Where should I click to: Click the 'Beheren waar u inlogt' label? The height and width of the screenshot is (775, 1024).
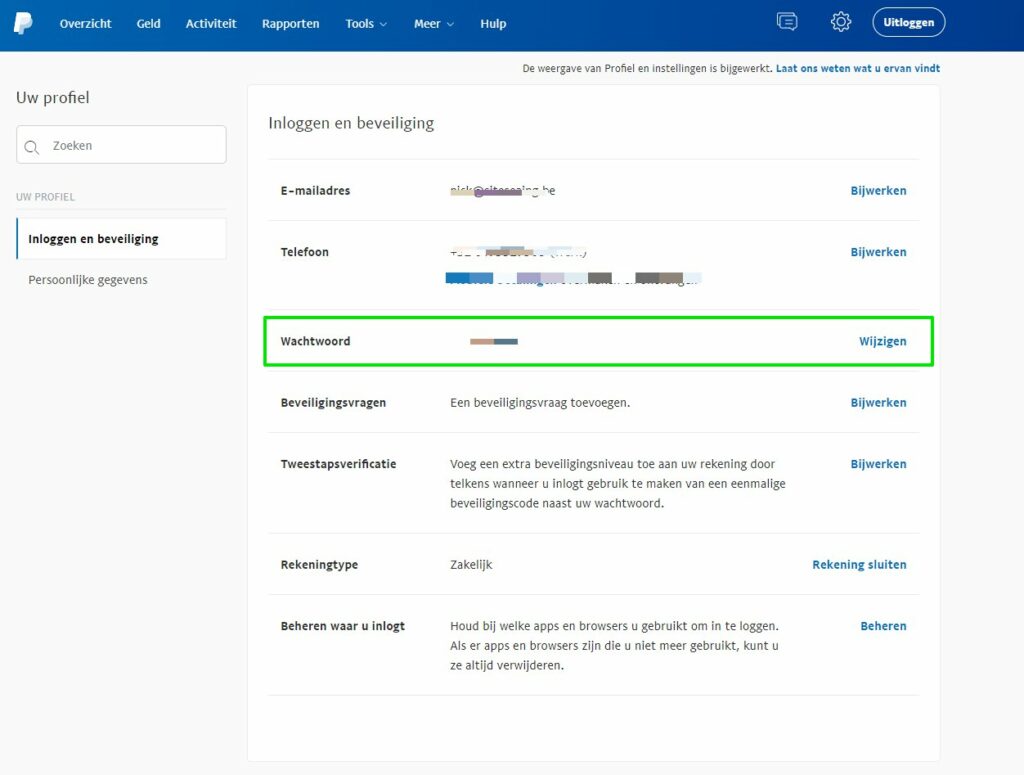pyautogui.click(x=343, y=626)
